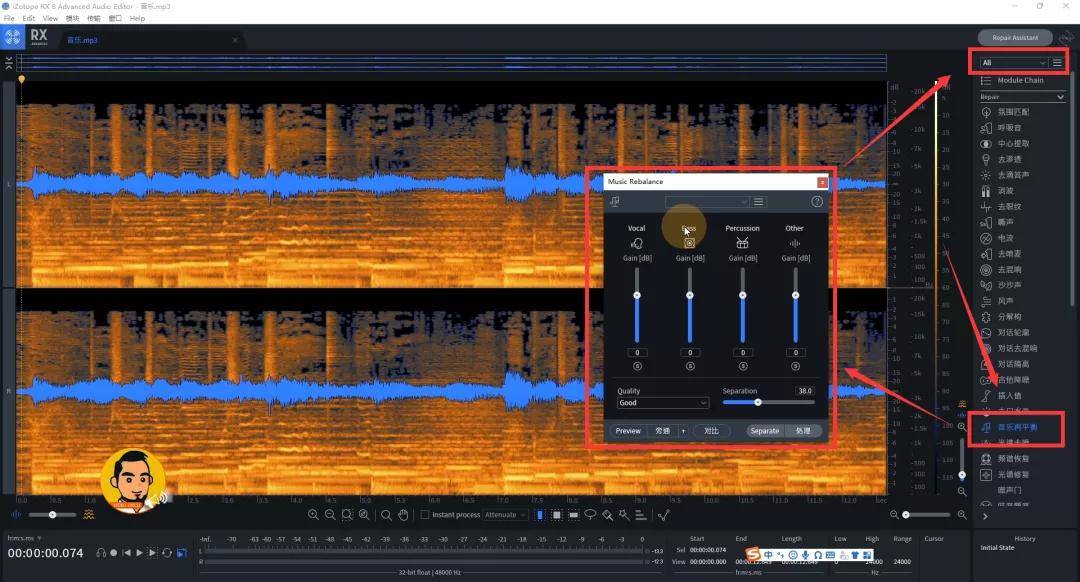Collapse the Repair module section
The image size is (1080, 582).
pos(1060,97)
